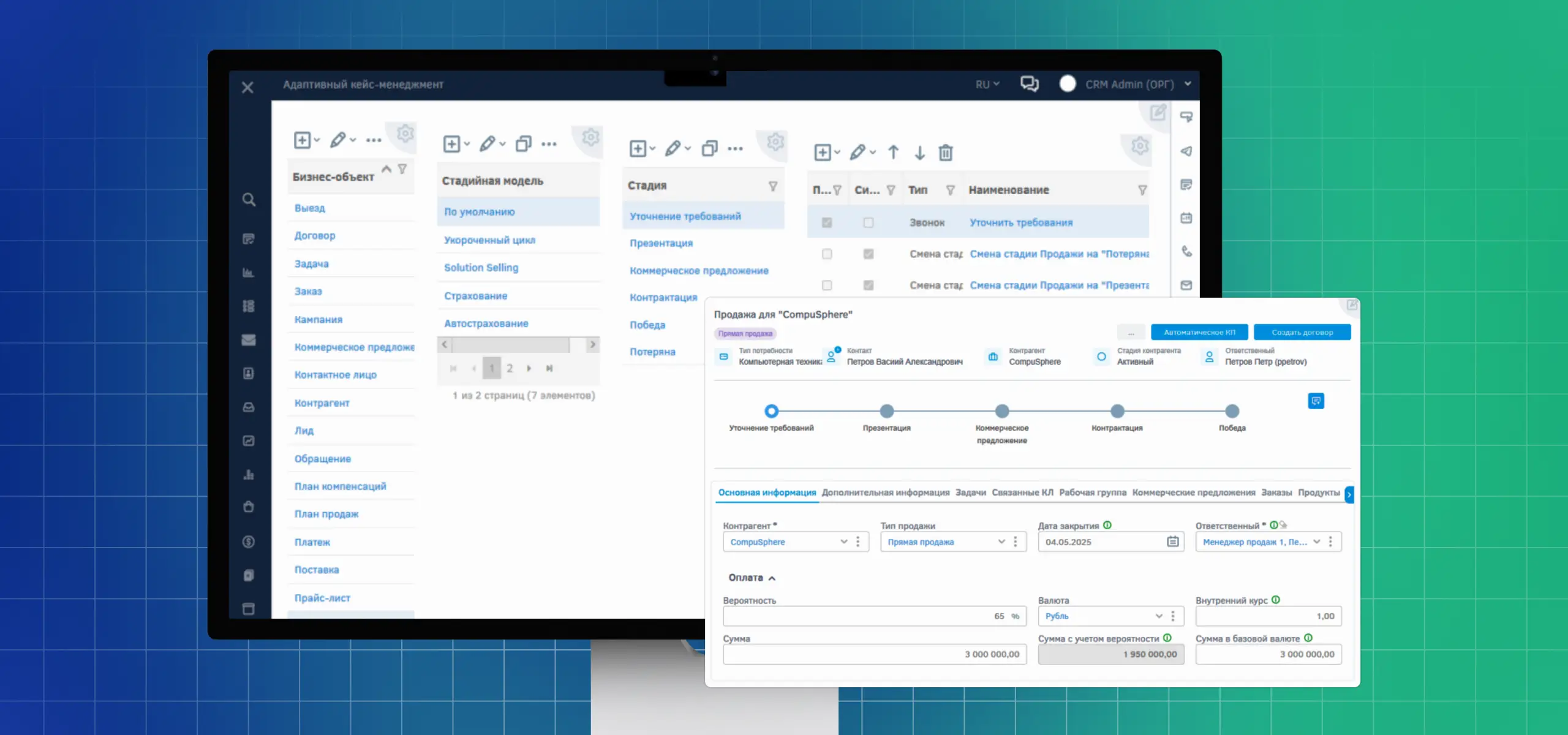Click the info icon next to Внутренний курс
This screenshot has width=1568, height=735.
click(1276, 600)
